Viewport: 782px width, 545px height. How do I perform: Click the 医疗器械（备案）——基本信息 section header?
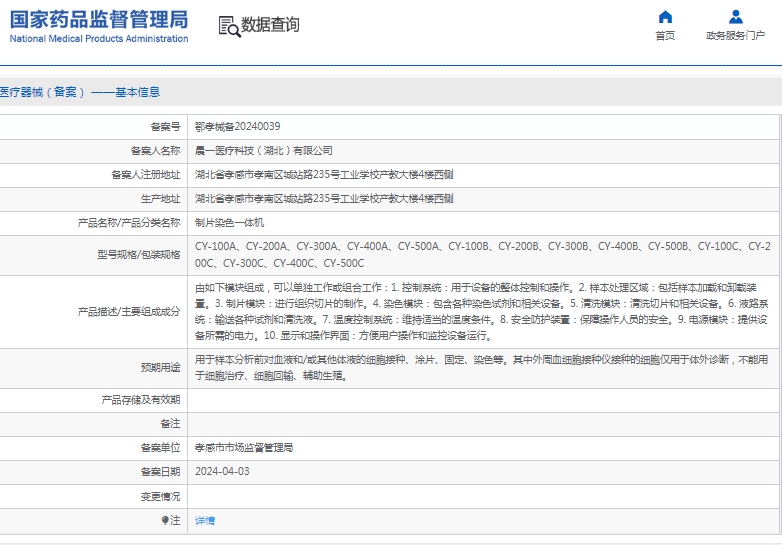80,92
